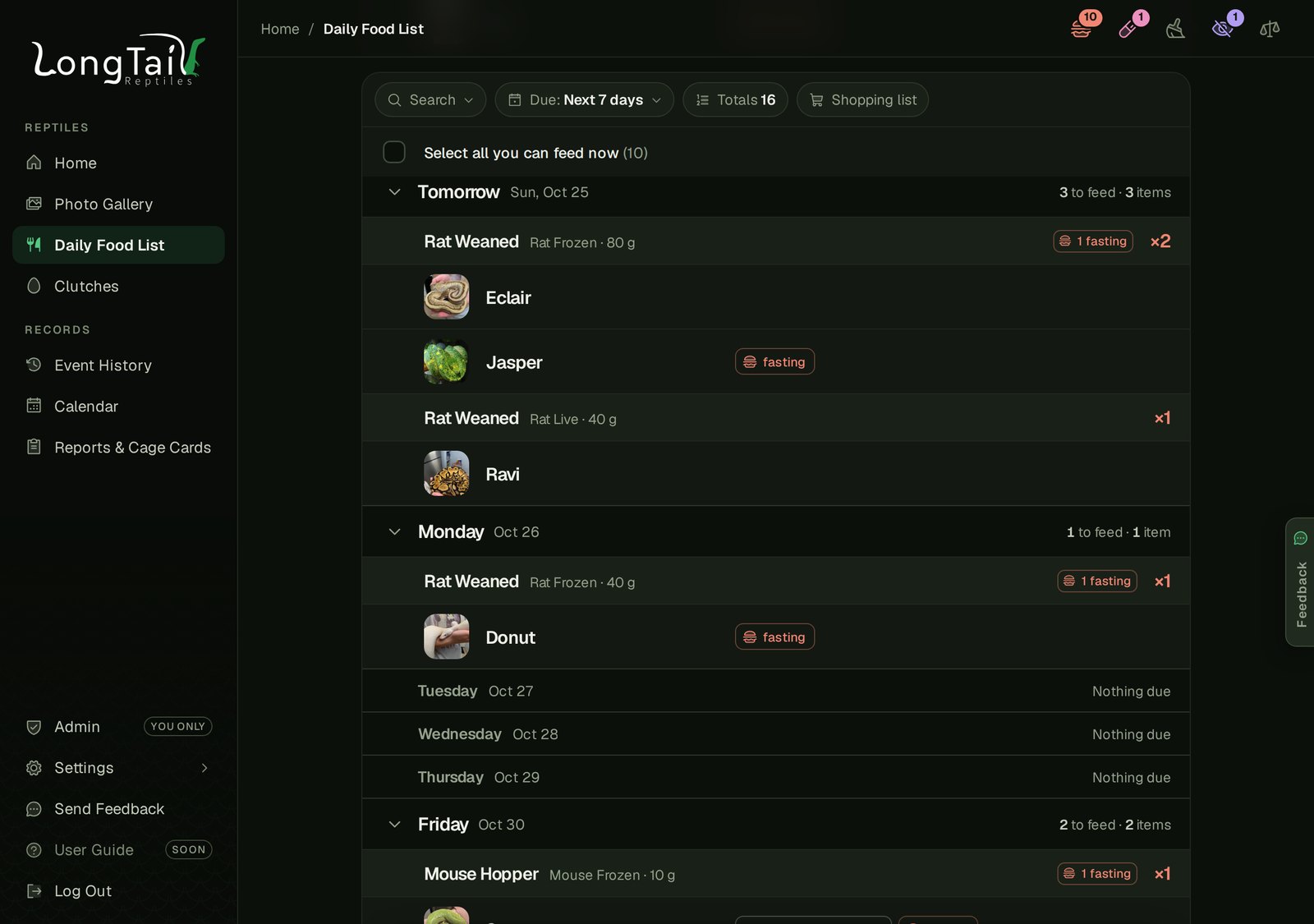Open feeding alerts icon with badge 10
Image resolution: width=1314 pixels, height=924 pixels.
click(x=1082, y=29)
